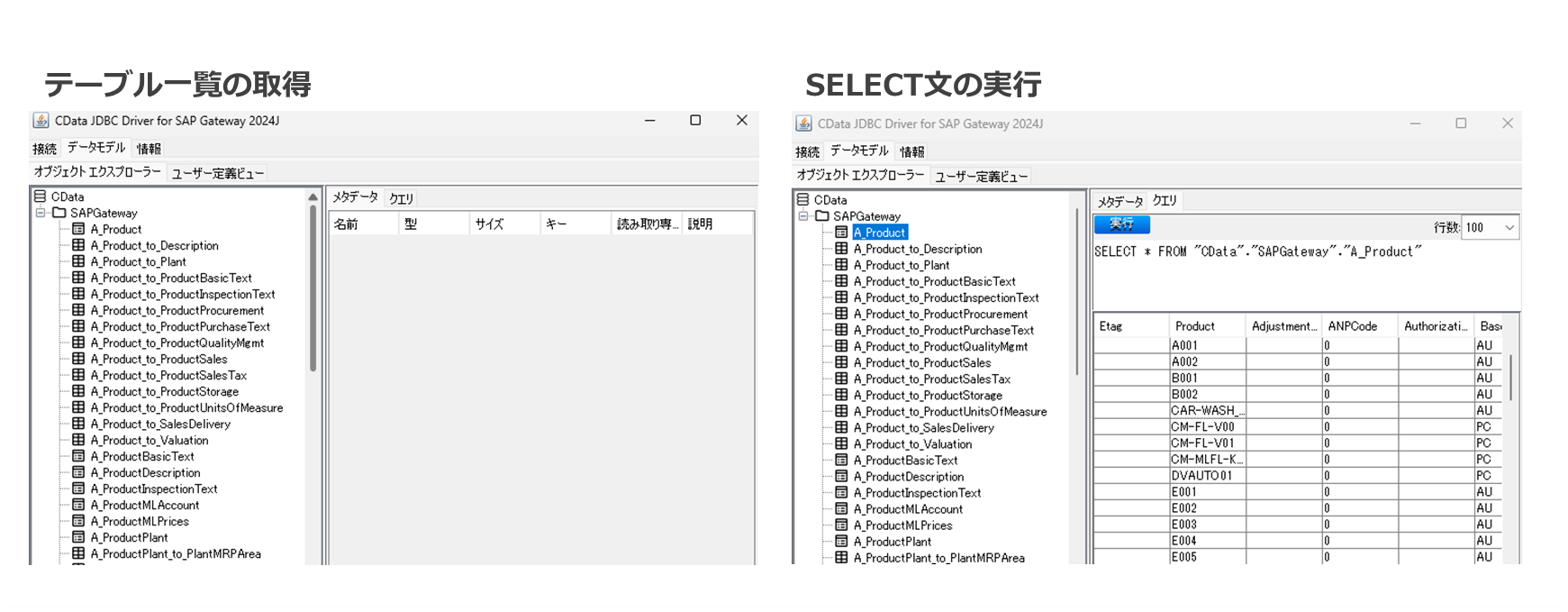Open 情報 menu in left window
The image size is (1568, 612).
click(x=149, y=149)
